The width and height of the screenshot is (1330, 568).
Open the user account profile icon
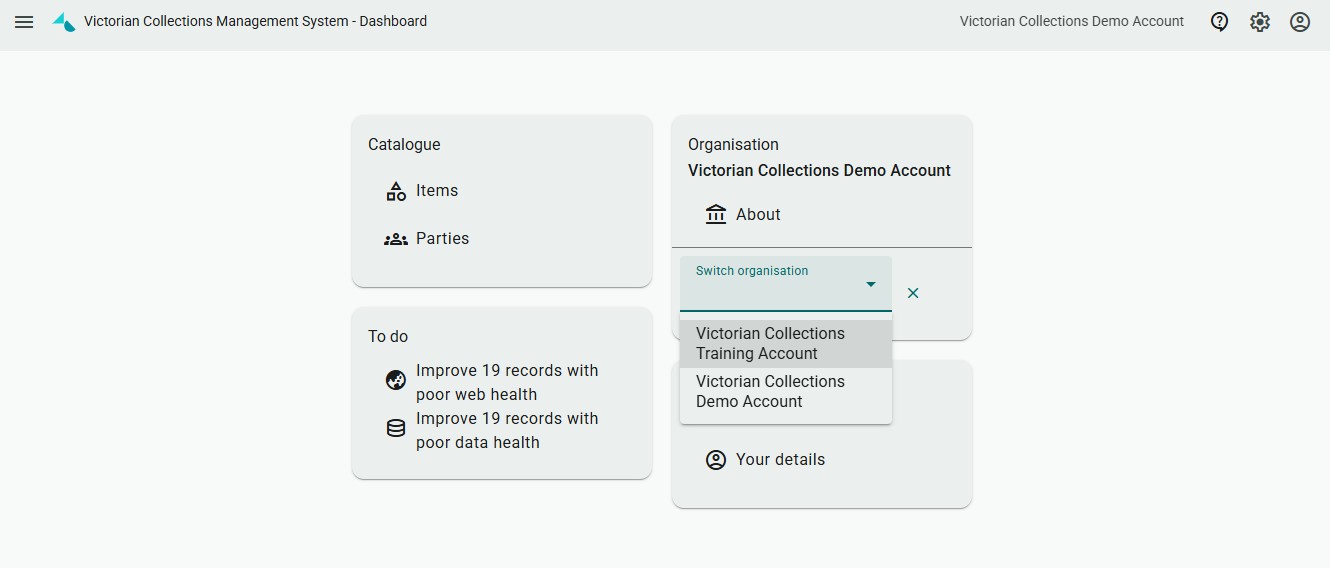(1299, 21)
